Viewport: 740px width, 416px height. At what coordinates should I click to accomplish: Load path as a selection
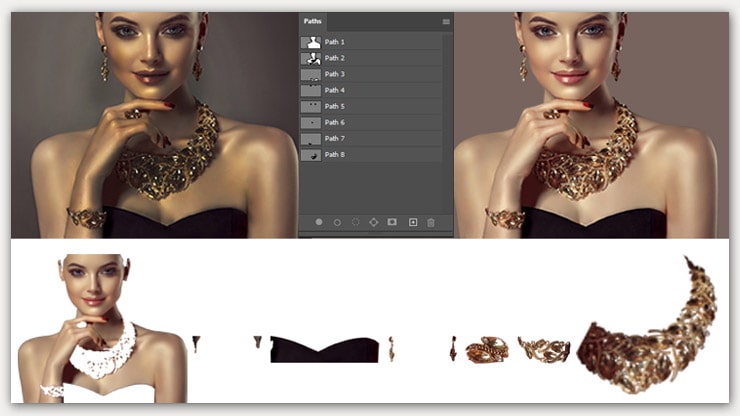355,222
